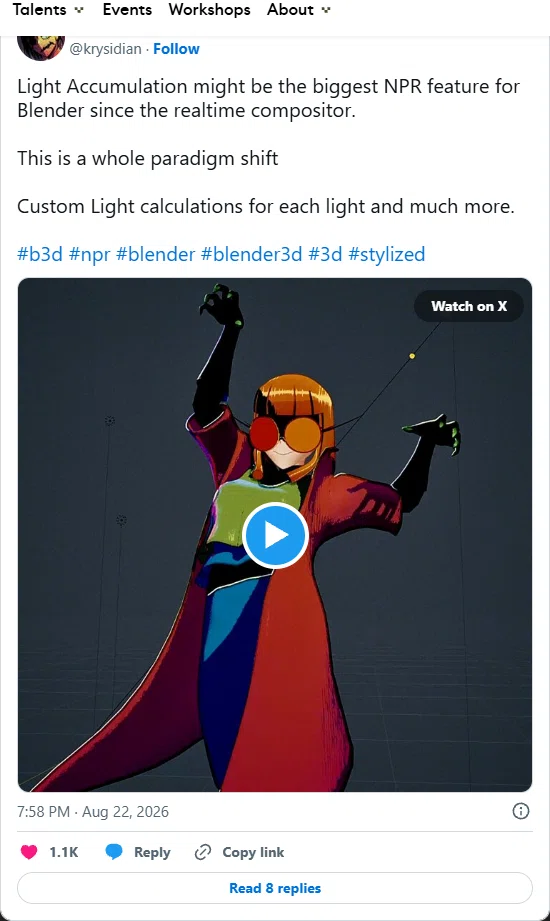This screenshot has height=921, width=550.
Task: Click the krysidian profile avatar
Action: point(41,47)
